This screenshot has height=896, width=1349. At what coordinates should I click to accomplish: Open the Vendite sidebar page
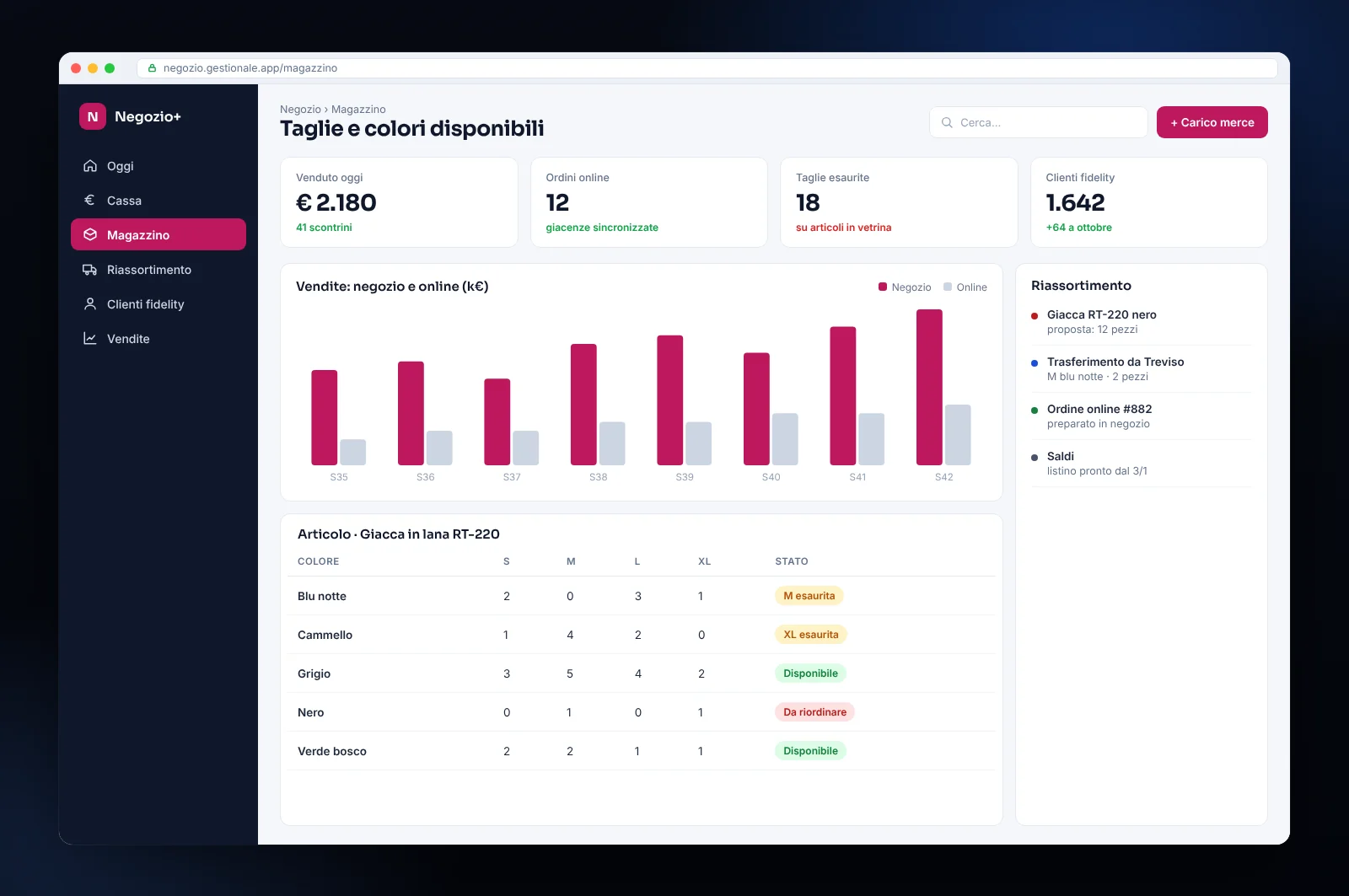[x=159, y=339]
